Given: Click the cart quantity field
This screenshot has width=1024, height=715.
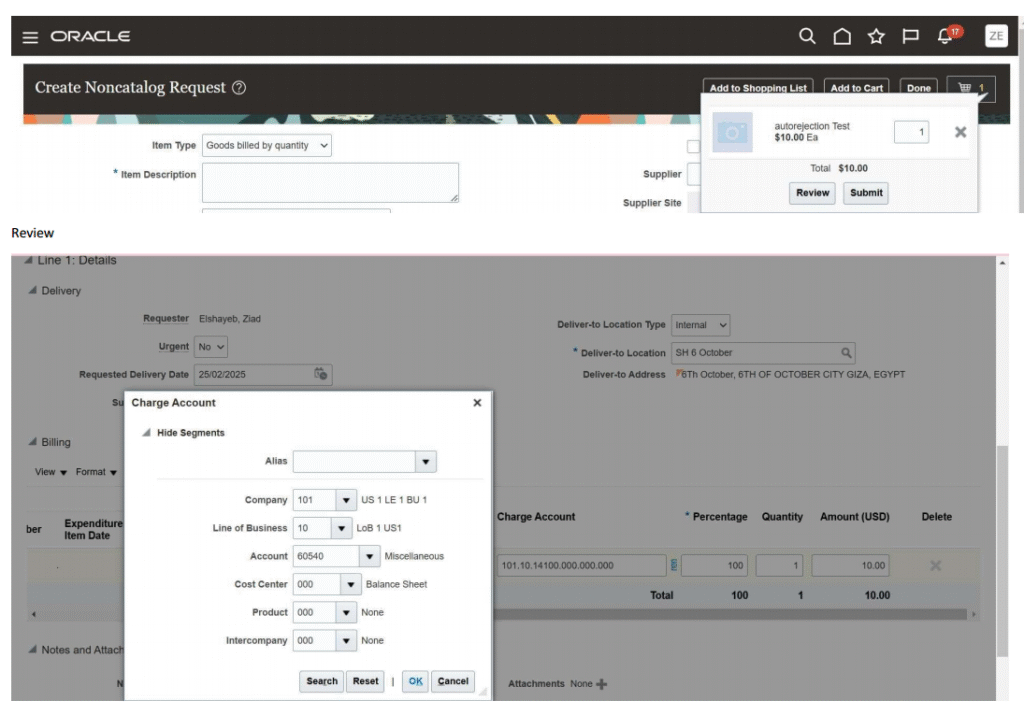Looking at the screenshot, I should click(x=911, y=132).
